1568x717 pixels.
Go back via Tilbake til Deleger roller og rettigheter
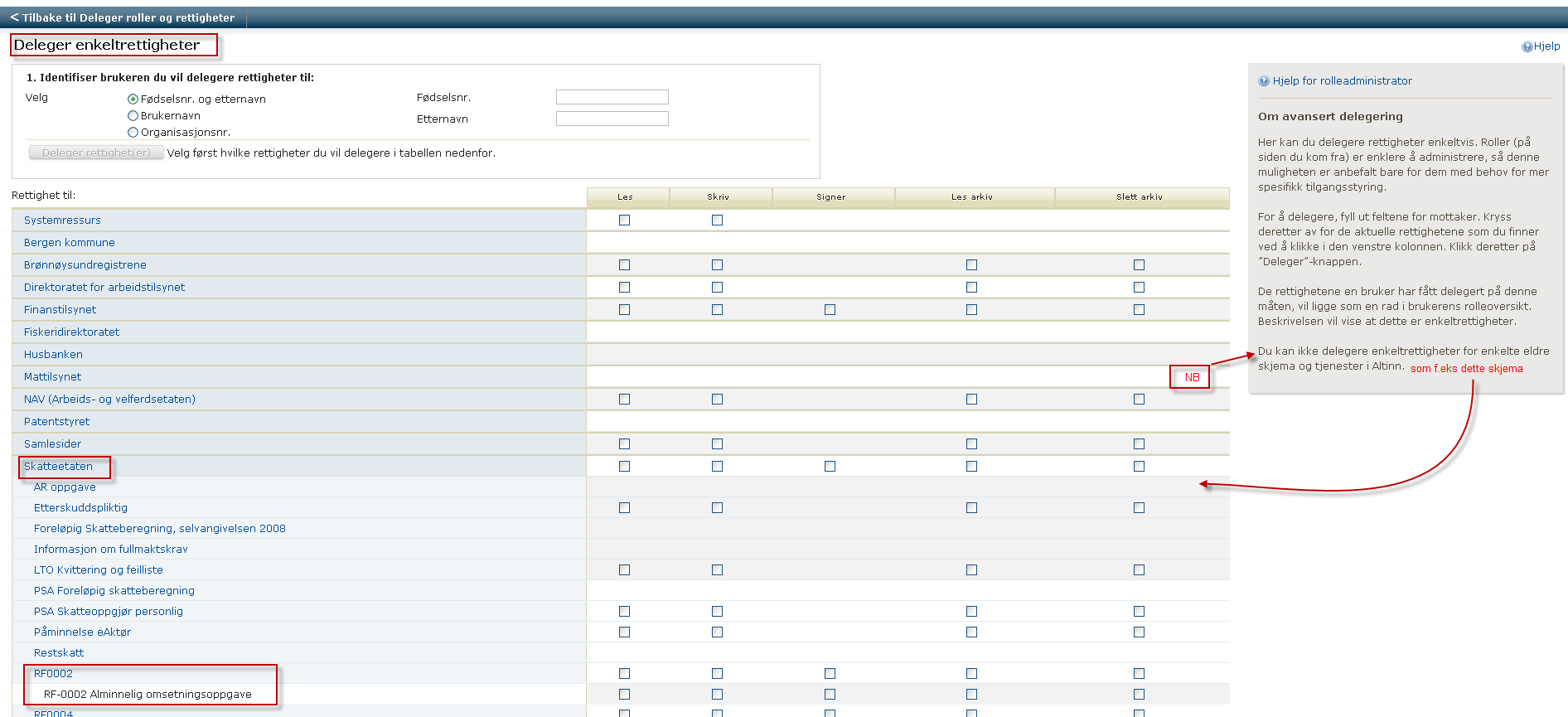pos(123,17)
